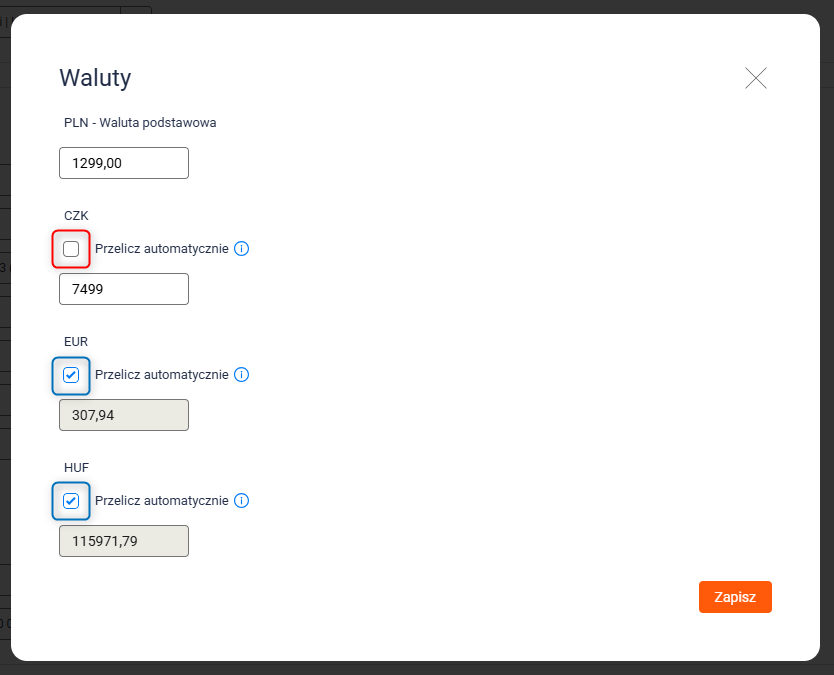Click the HUF currency heading
The width and height of the screenshot is (834, 675).
(77, 467)
